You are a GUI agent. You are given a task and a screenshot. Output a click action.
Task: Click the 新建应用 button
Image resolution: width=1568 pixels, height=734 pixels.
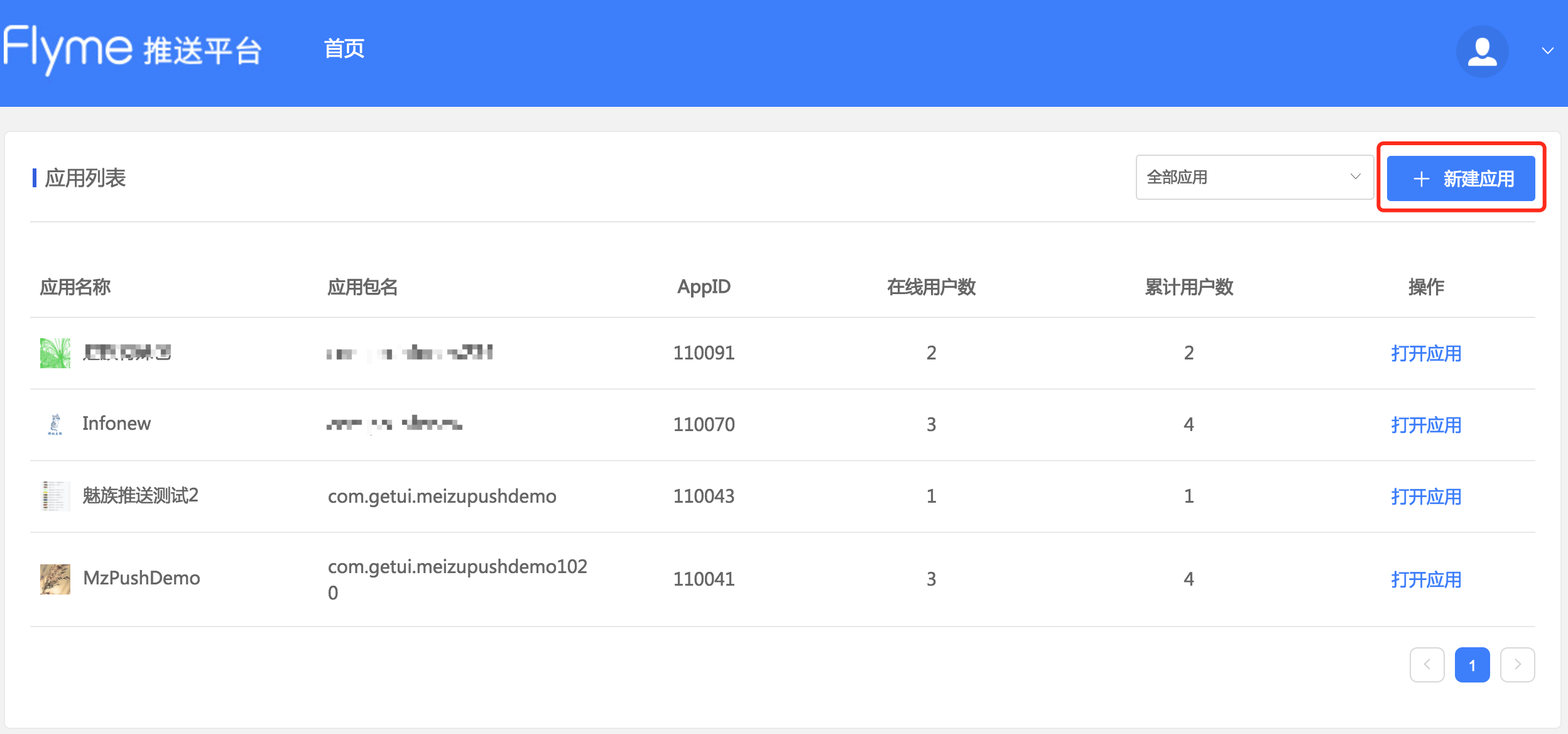click(1461, 178)
